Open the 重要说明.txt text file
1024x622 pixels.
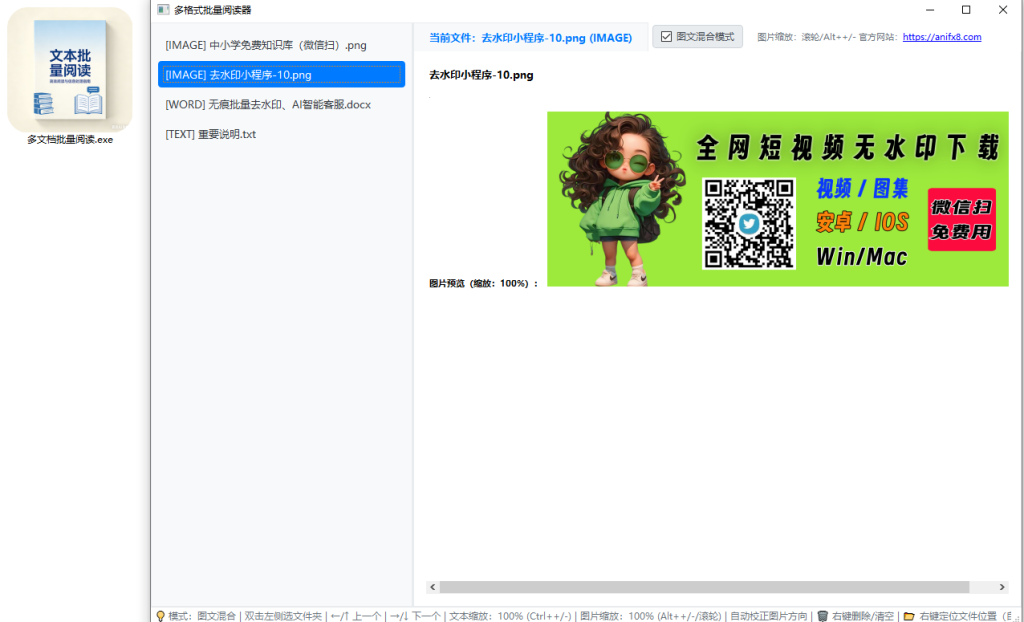tap(211, 134)
